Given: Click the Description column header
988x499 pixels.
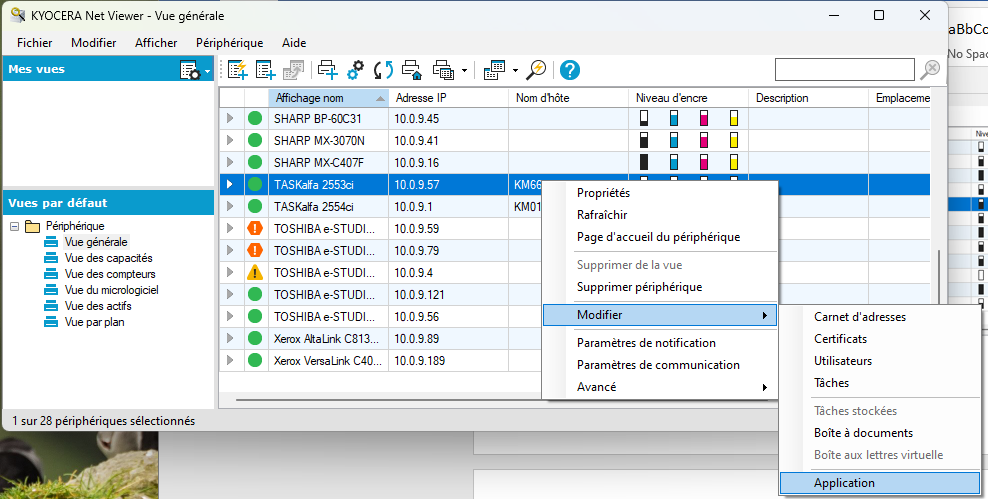Looking at the screenshot, I should [808, 98].
